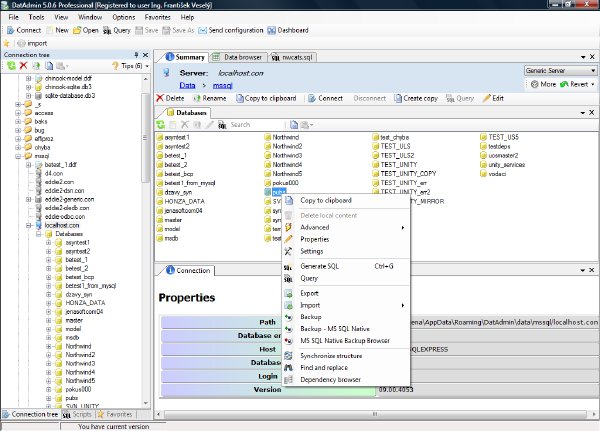Switch to the Favorites bottom tab
The image size is (600, 431).
point(115,415)
